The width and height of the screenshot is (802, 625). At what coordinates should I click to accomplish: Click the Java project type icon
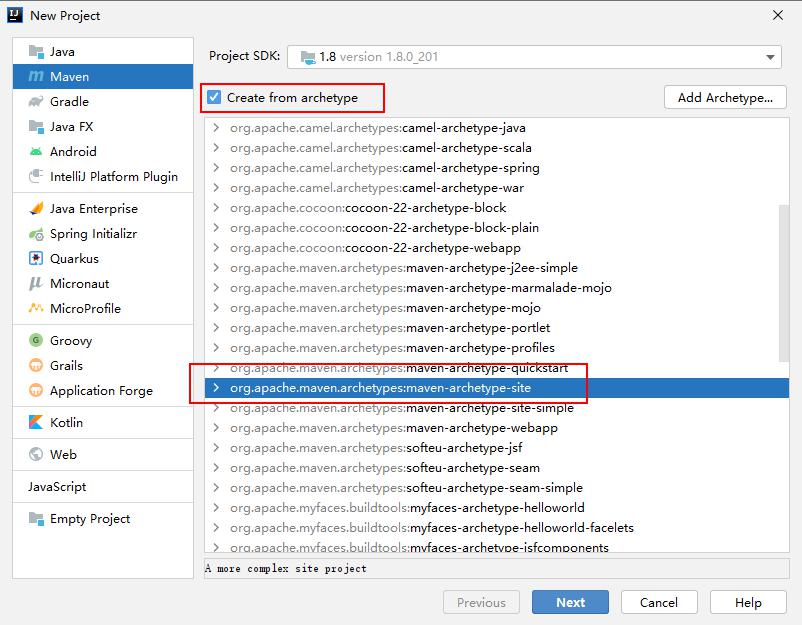[x=36, y=52]
